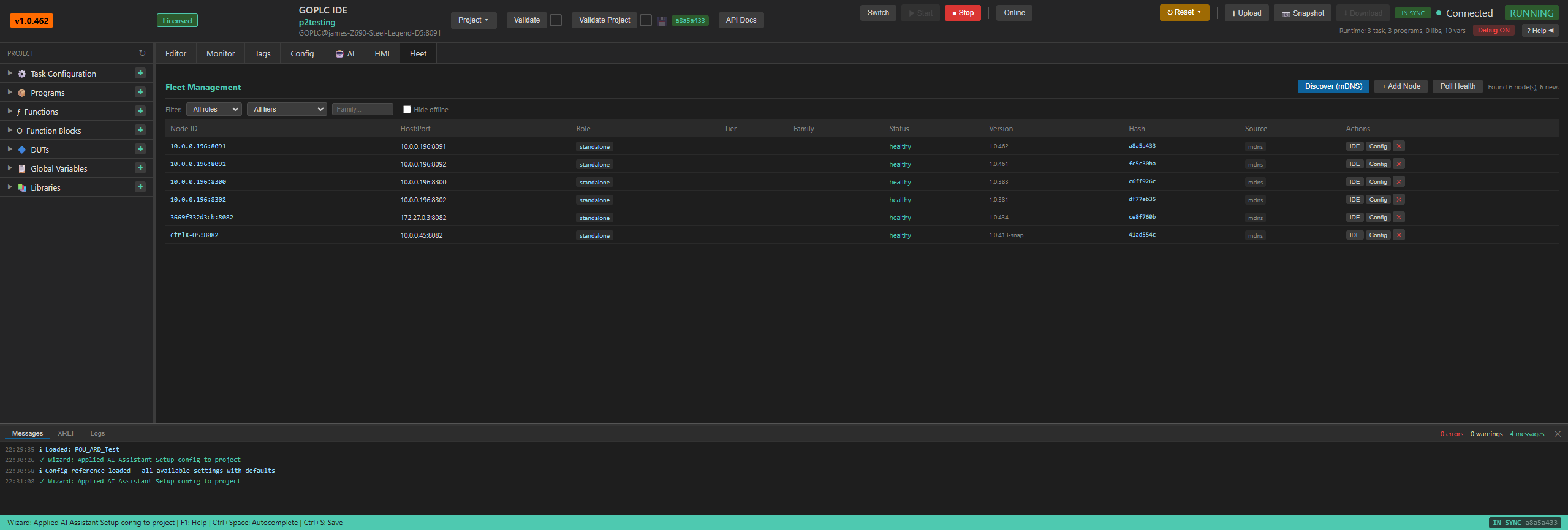1568x530 pixels.
Task: Expand the Programs tree node
Action: tap(10, 92)
